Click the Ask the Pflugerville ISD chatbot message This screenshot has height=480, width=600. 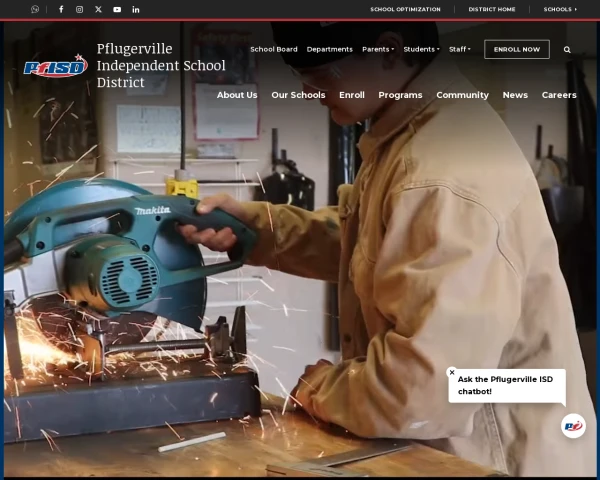507,385
